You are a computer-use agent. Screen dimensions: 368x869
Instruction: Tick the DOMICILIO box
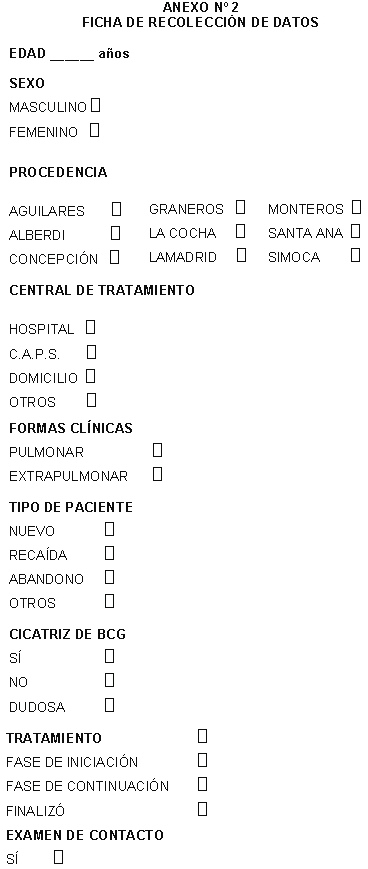tap(91, 377)
